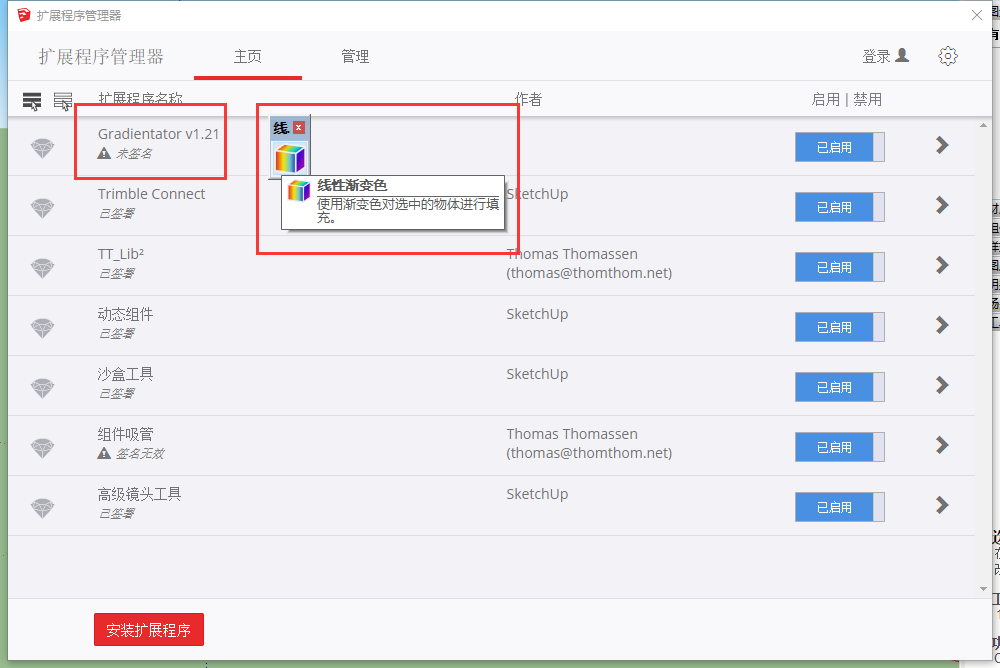Expand details chevron for 高级镜头工具
The width and height of the screenshot is (1000, 668).
pyautogui.click(x=942, y=505)
